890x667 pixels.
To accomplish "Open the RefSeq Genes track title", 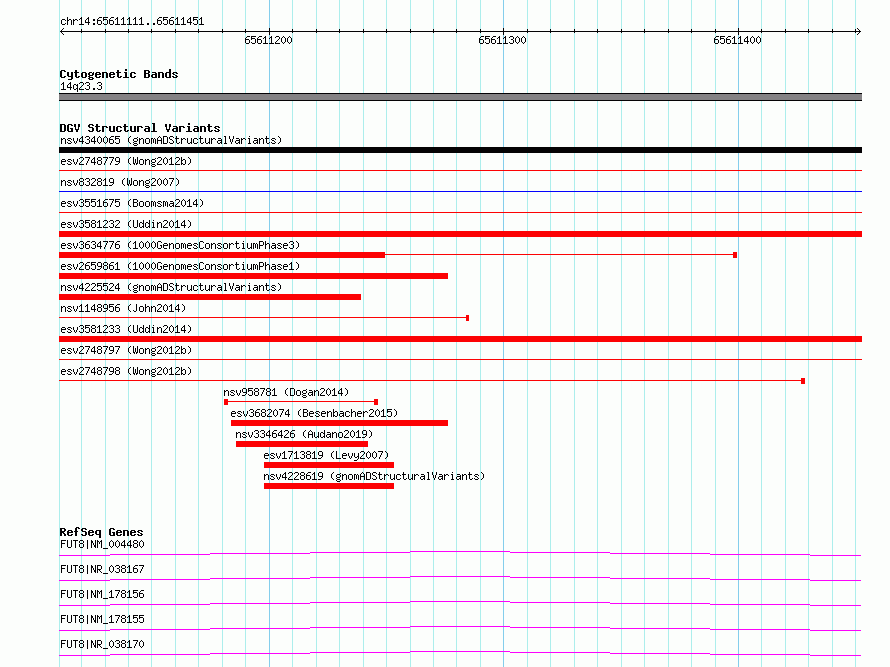I will (x=102, y=532).
